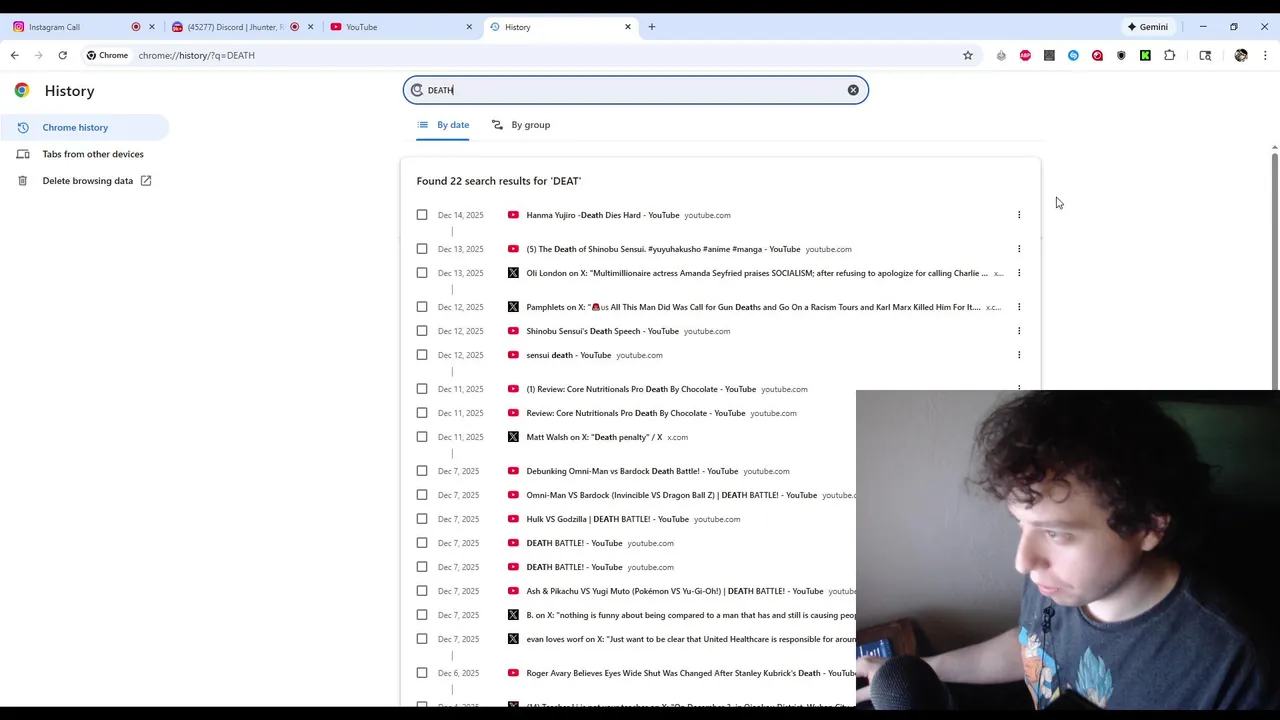The height and width of the screenshot is (720, 1280).
Task: Bookmark this page with the star
Action: (x=968, y=55)
